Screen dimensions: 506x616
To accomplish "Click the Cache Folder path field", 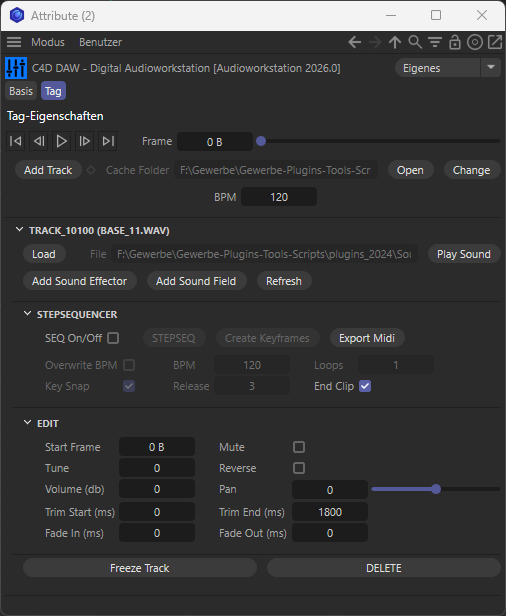I will [276, 170].
